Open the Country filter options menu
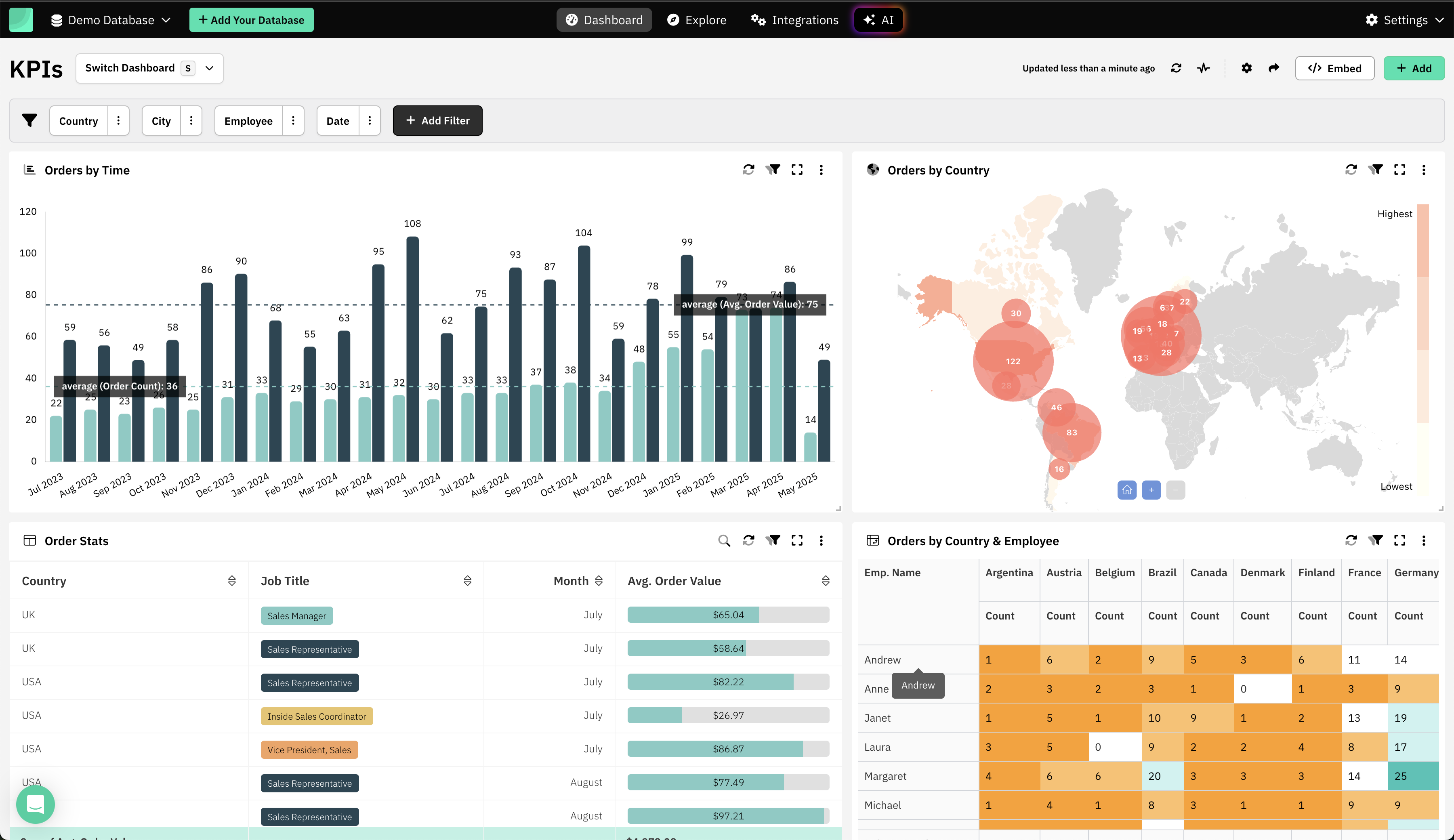This screenshot has width=1454, height=840. (118, 121)
